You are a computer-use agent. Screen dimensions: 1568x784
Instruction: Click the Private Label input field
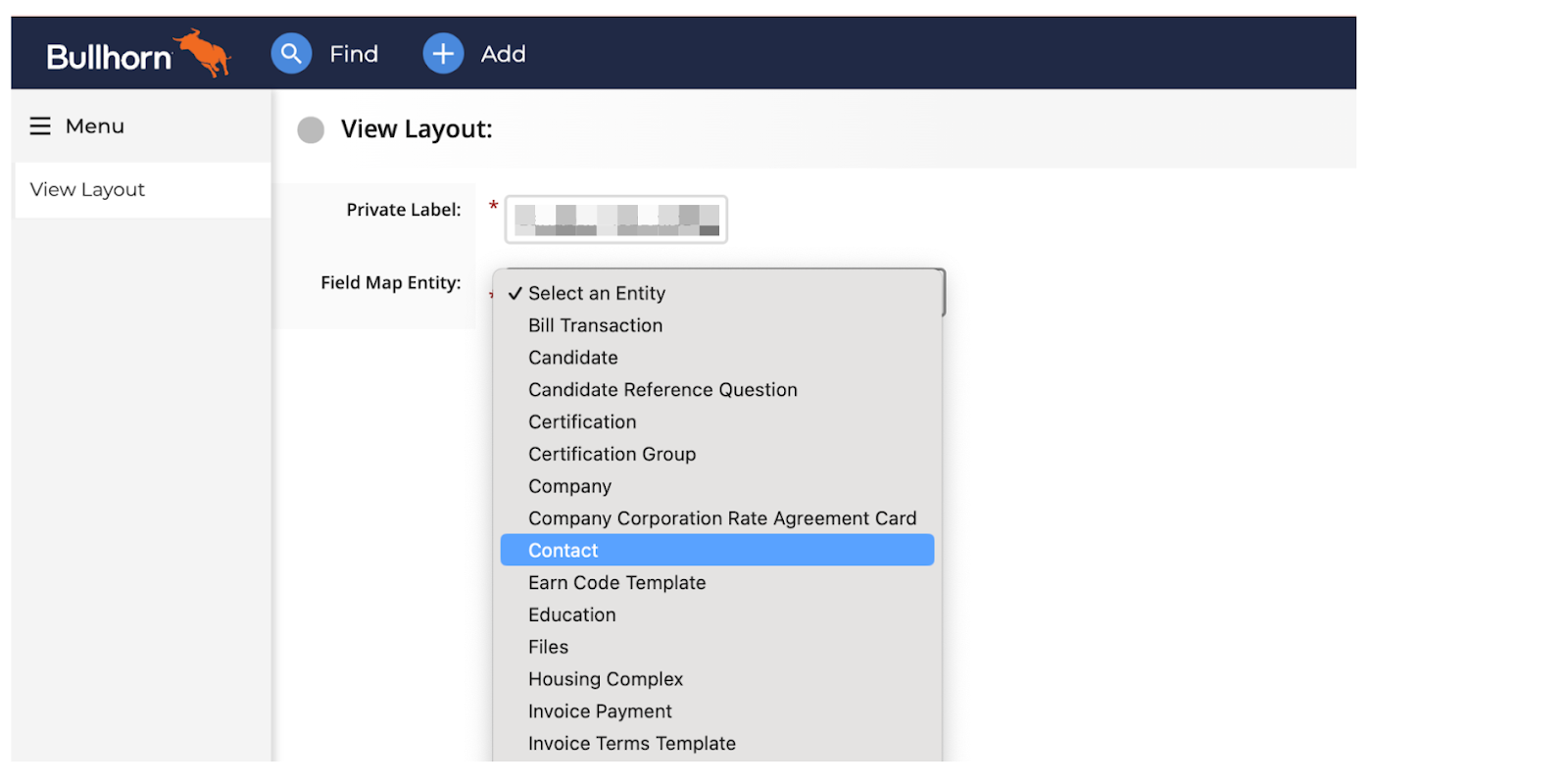[x=615, y=220]
